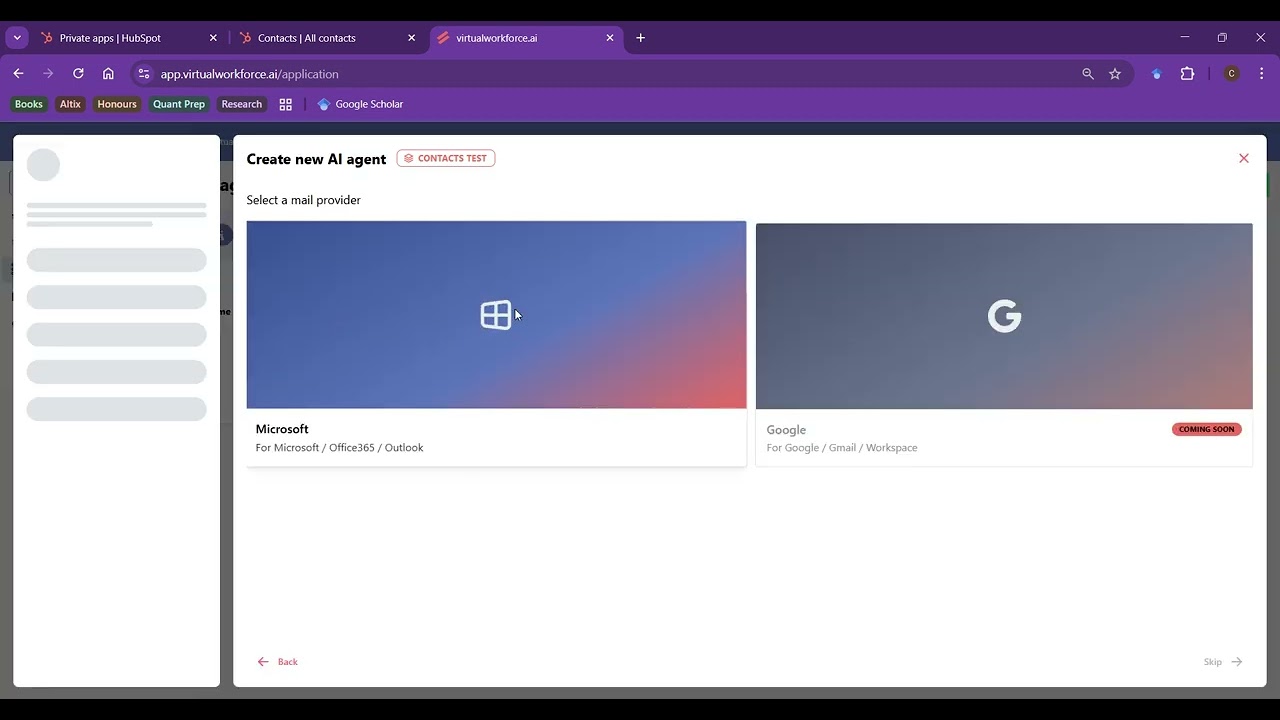The image size is (1280, 720).
Task: Click the Back link at bottom left
Action: [278, 662]
